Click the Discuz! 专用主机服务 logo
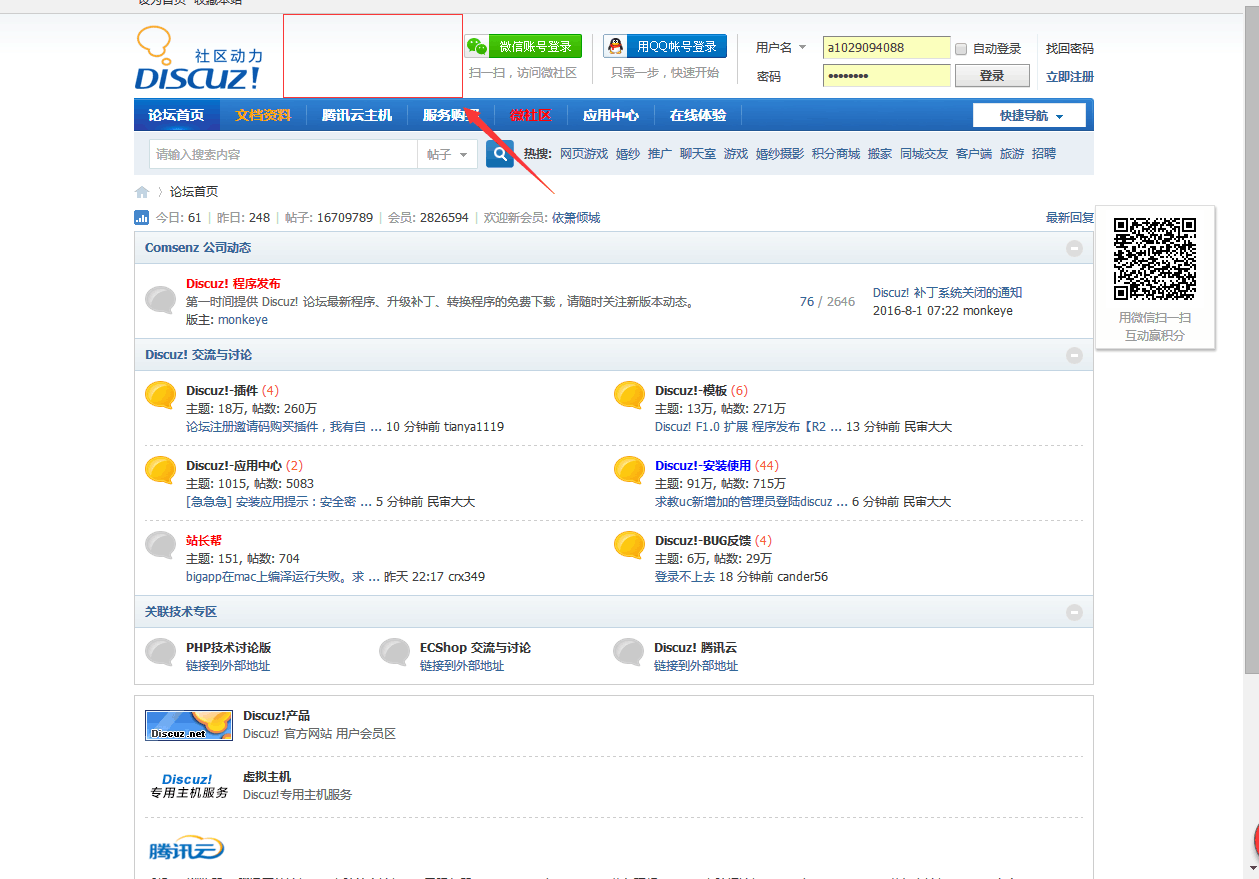The width and height of the screenshot is (1259, 879). click(x=189, y=786)
